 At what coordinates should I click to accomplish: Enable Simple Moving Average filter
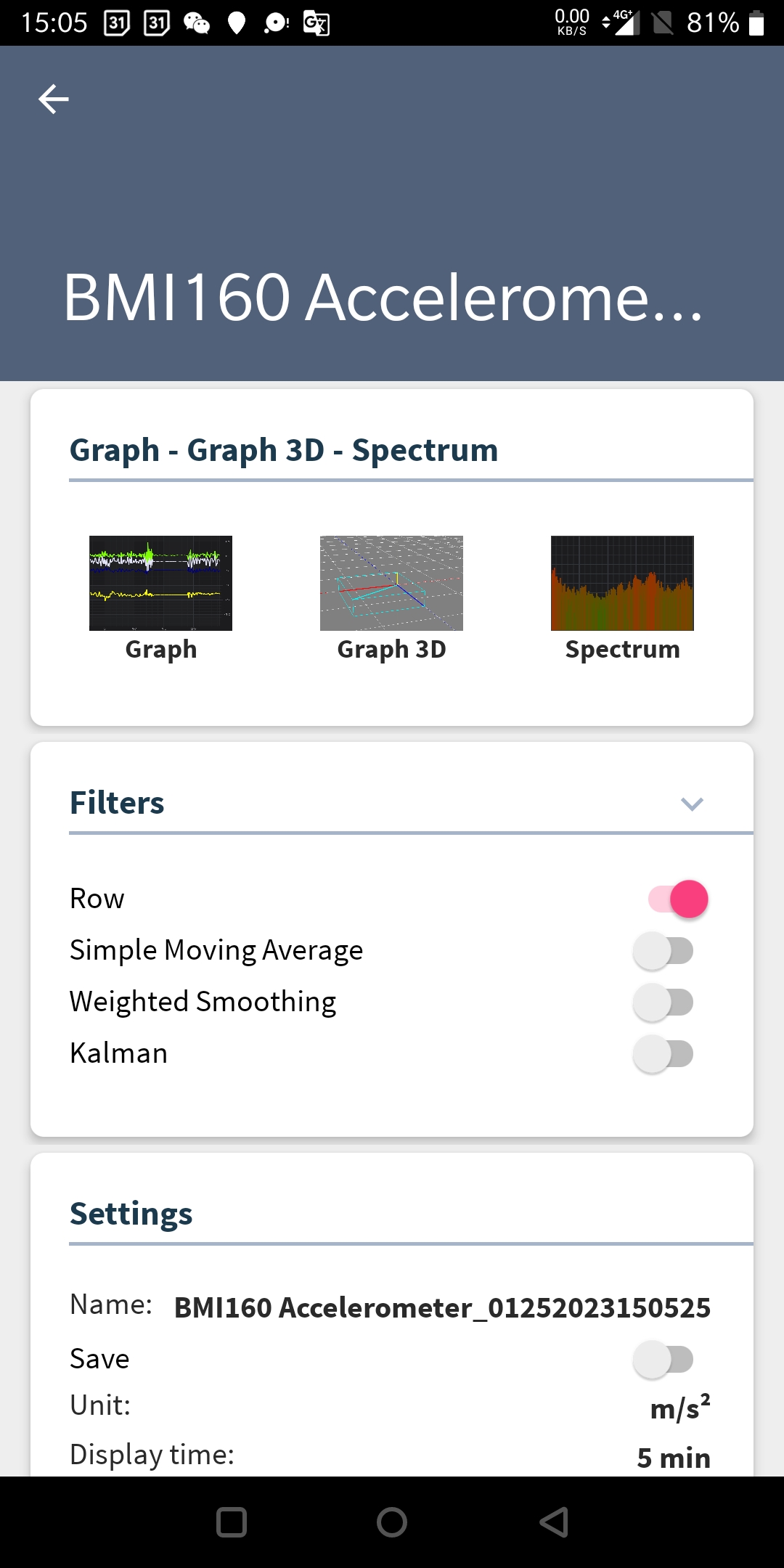[663, 951]
